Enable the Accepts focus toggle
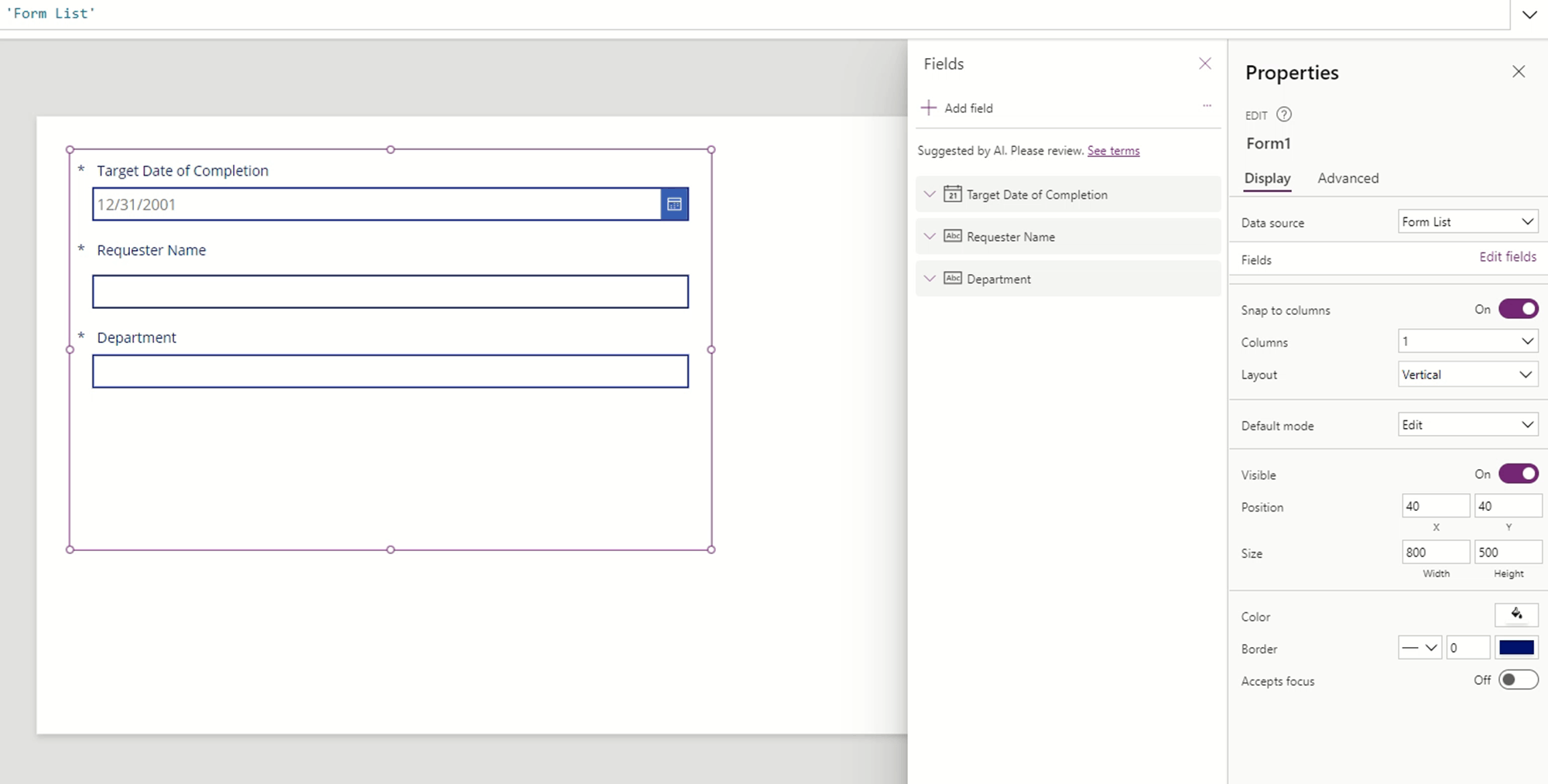The height and width of the screenshot is (784, 1548). coord(1519,680)
